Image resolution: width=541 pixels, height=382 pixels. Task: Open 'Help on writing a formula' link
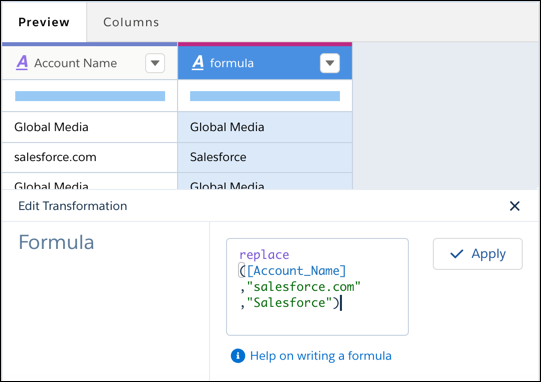[321, 356]
